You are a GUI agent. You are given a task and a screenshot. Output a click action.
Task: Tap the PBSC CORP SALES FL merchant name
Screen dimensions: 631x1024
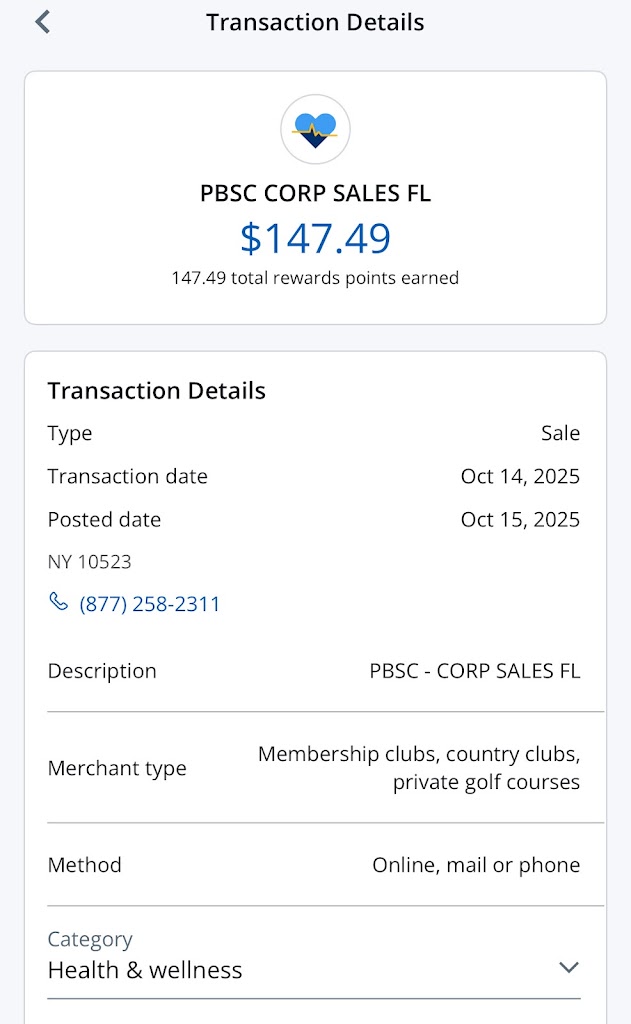pyautogui.click(x=315, y=193)
